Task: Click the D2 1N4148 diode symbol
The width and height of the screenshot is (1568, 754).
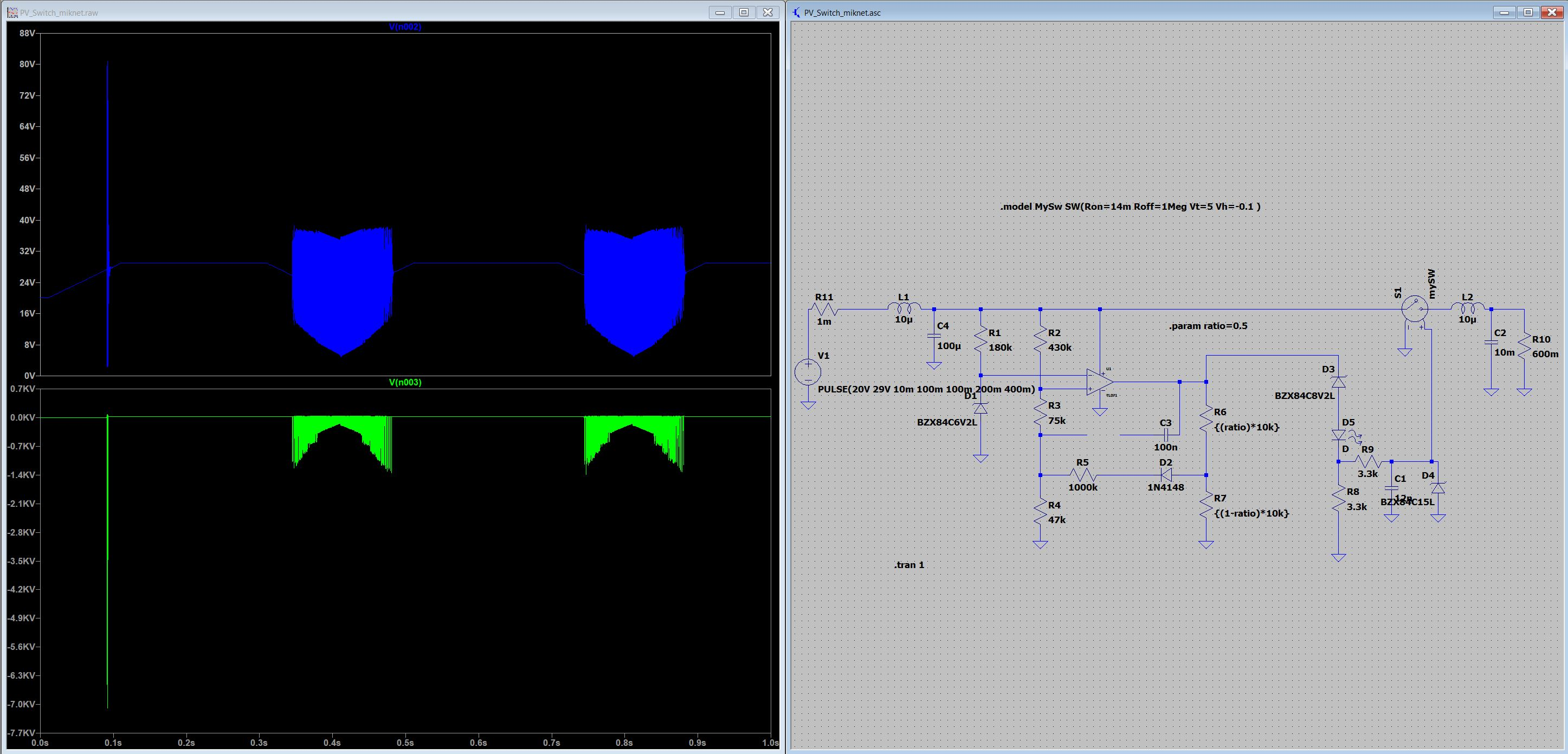Action: pyautogui.click(x=1166, y=475)
